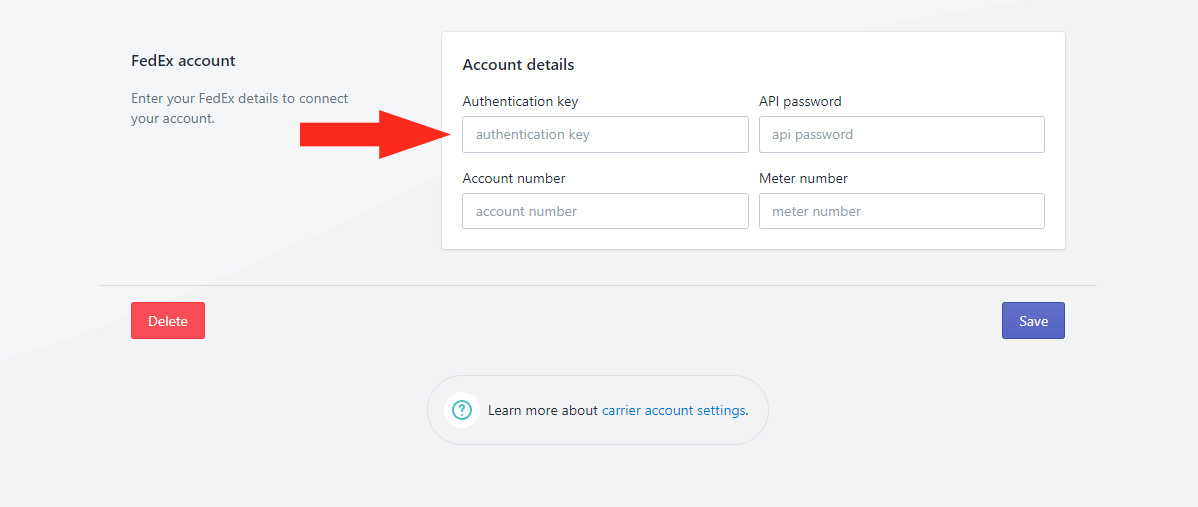The width and height of the screenshot is (1198, 507).
Task: Activate the Meter number input field
Action: pos(902,211)
